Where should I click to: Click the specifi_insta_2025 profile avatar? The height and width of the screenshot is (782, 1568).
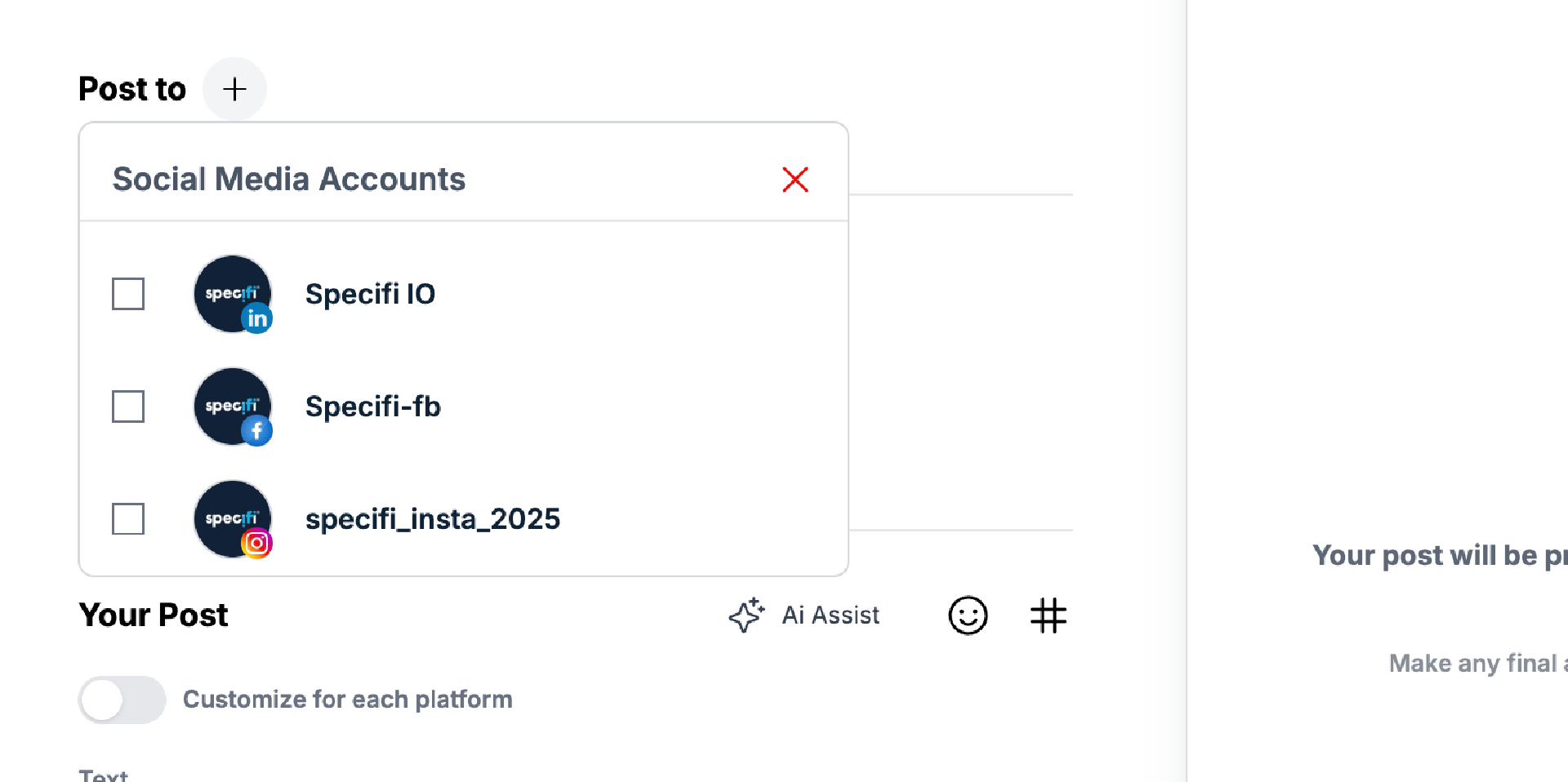232,518
